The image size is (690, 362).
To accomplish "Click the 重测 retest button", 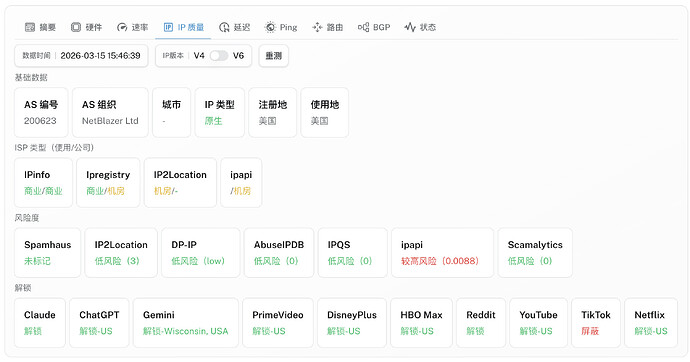I will tap(274, 56).
